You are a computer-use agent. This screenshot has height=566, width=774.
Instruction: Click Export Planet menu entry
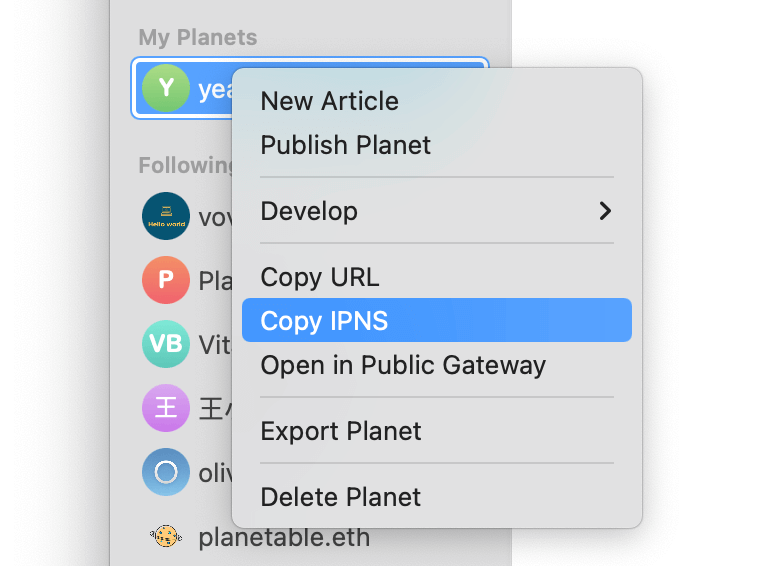[x=341, y=431]
